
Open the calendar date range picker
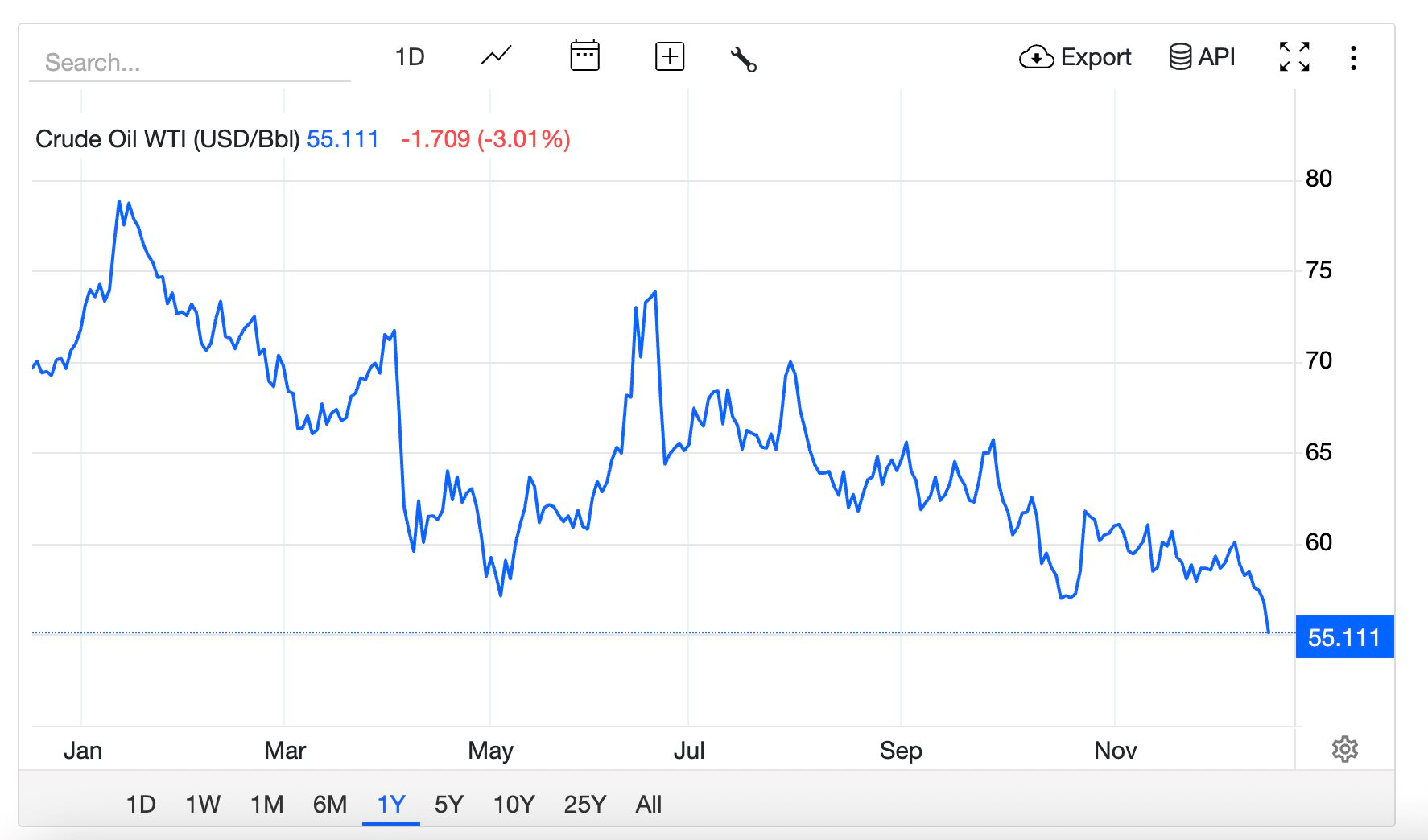coord(584,56)
